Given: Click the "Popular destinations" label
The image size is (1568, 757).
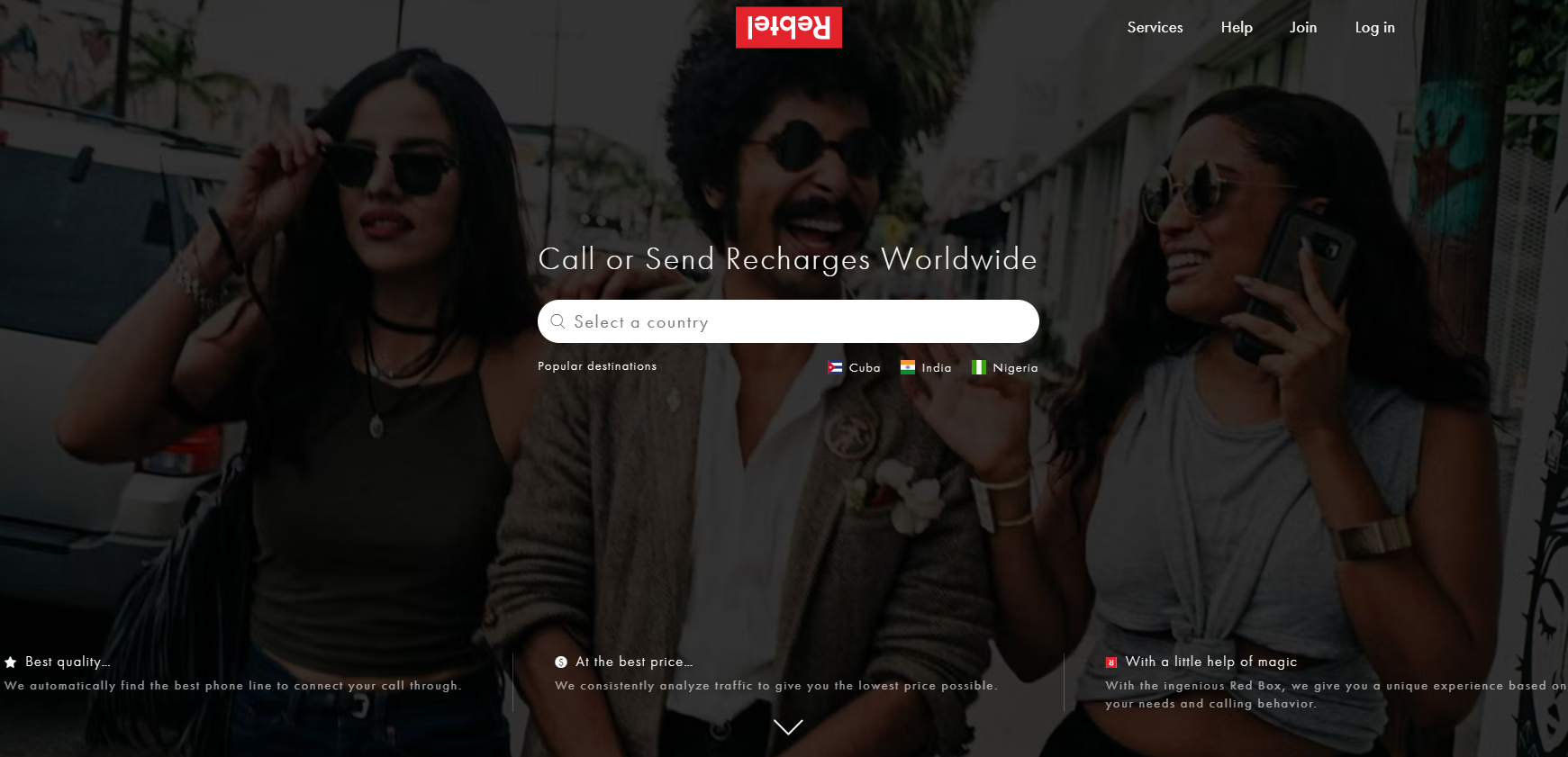Looking at the screenshot, I should click(x=597, y=366).
